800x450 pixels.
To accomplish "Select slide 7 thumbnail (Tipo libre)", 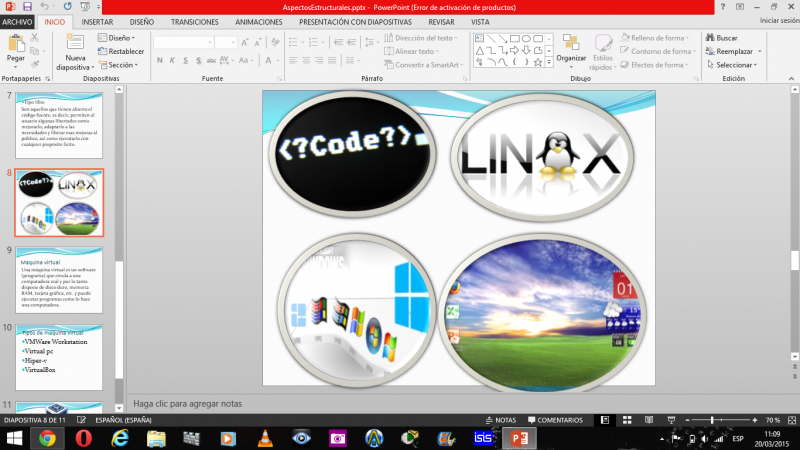I will tap(59, 126).
